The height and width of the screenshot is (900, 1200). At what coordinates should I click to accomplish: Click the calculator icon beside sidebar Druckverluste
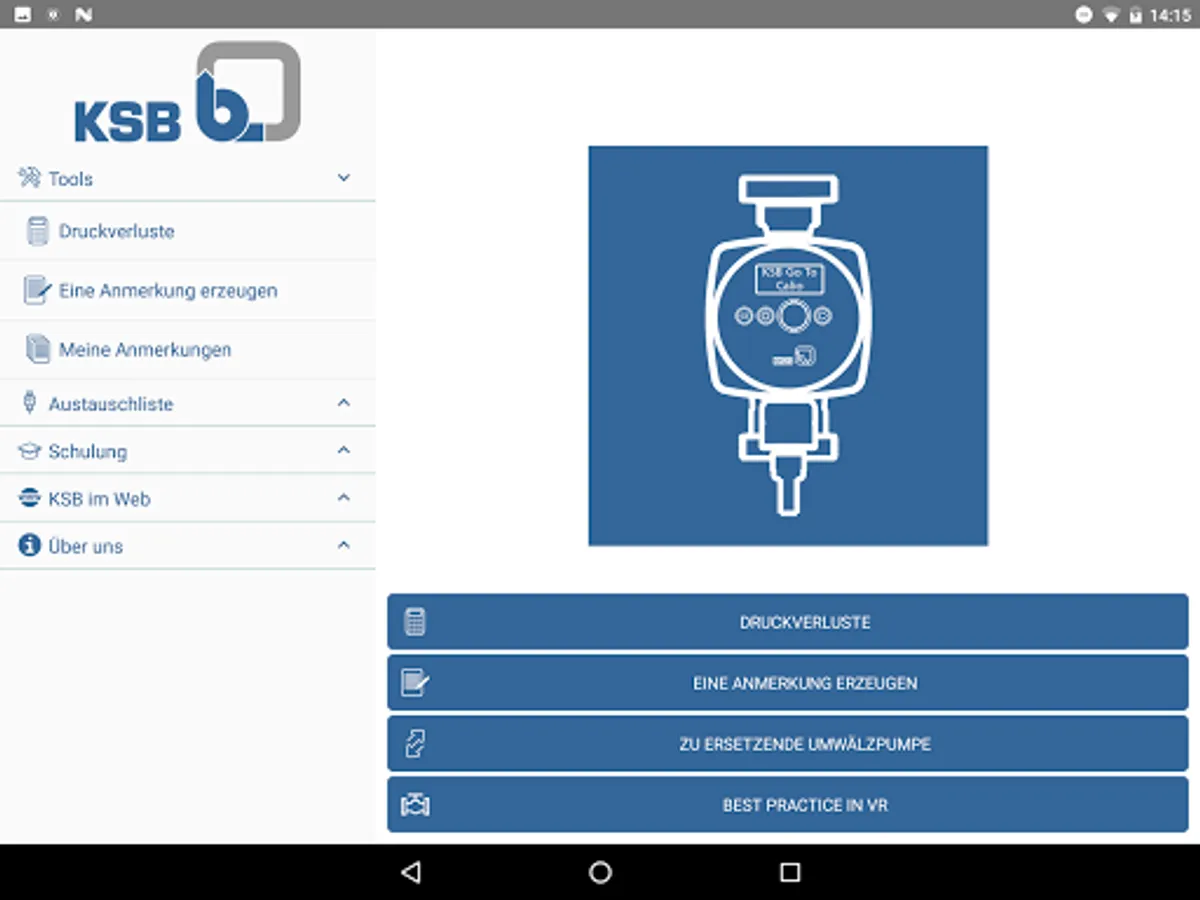click(x=38, y=231)
